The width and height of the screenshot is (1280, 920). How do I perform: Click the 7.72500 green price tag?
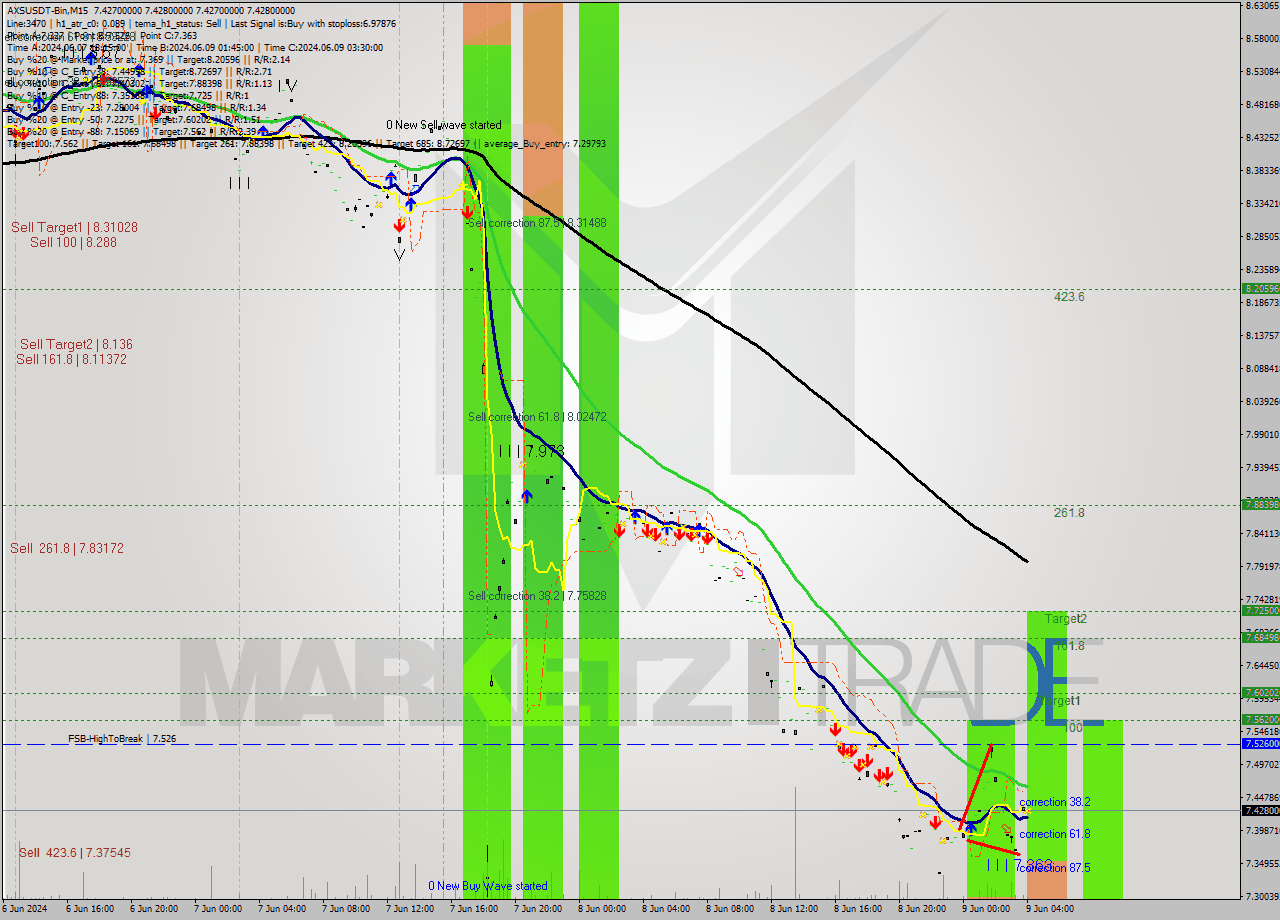[1260, 610]
